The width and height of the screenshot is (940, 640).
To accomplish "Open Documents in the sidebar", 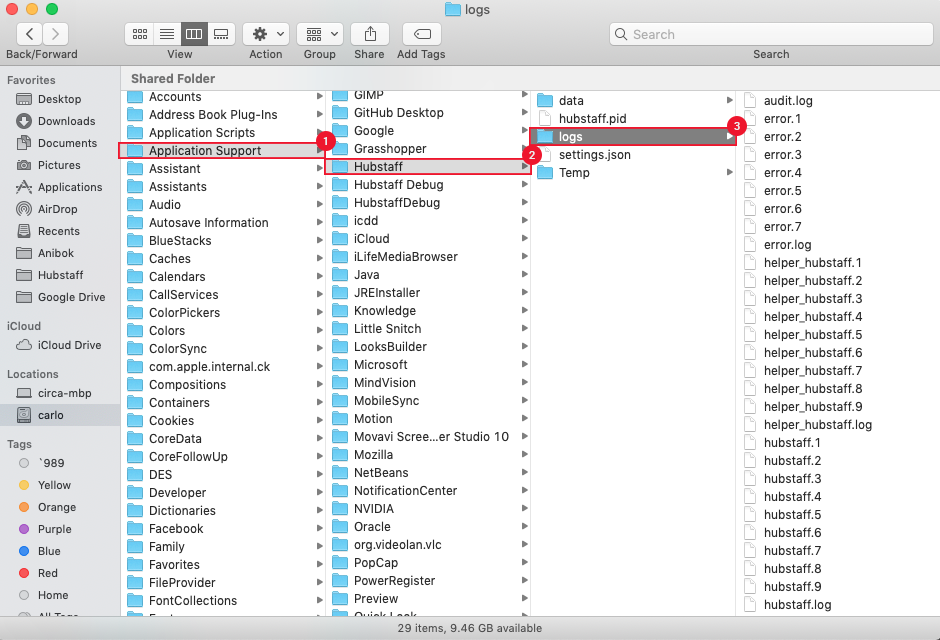I will click(x=59, y=143).
